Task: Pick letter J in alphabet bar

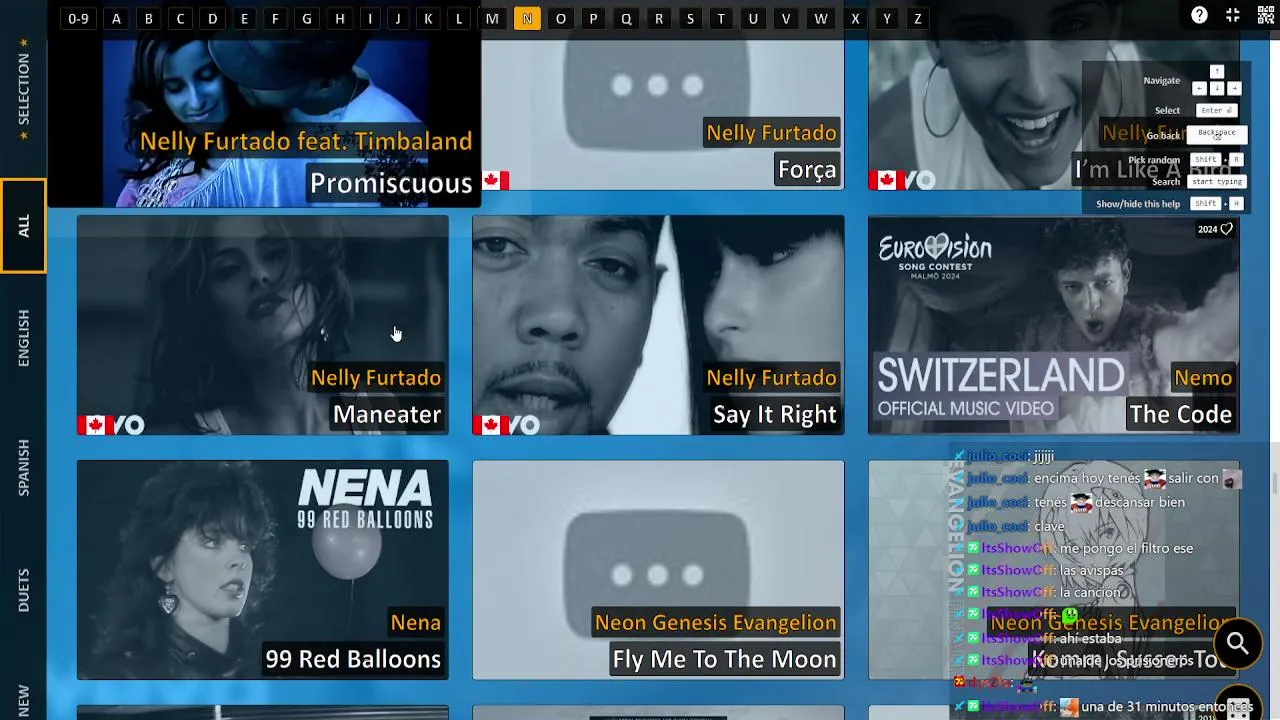Action: coord(398,19)
